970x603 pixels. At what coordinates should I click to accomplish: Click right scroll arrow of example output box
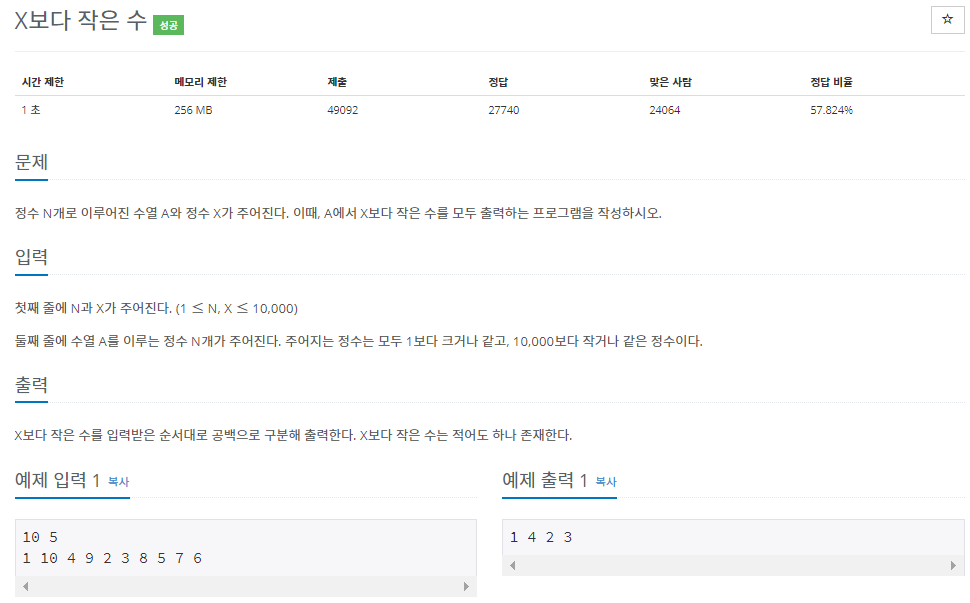953,565
